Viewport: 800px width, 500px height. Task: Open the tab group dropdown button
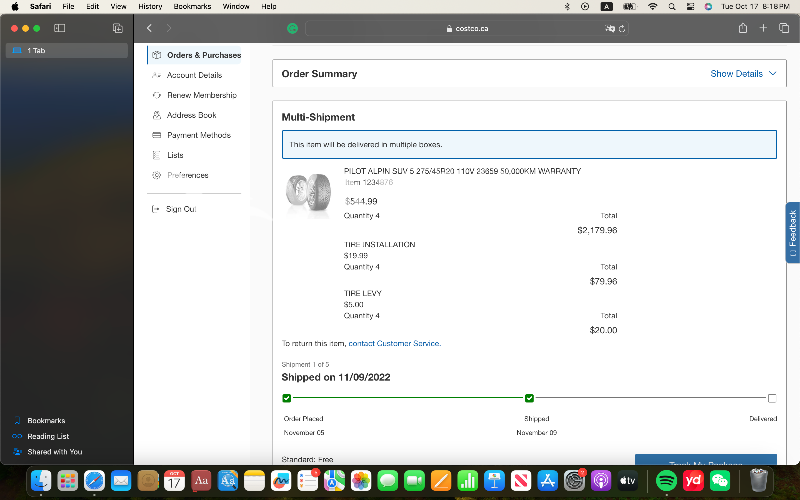pyautogui.click(x=118, y=28)
